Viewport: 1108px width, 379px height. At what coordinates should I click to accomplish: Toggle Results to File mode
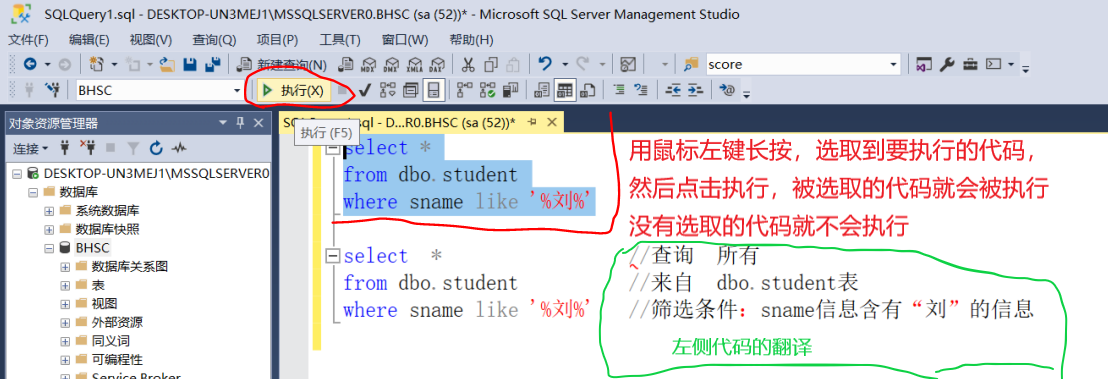coord(587,90)
